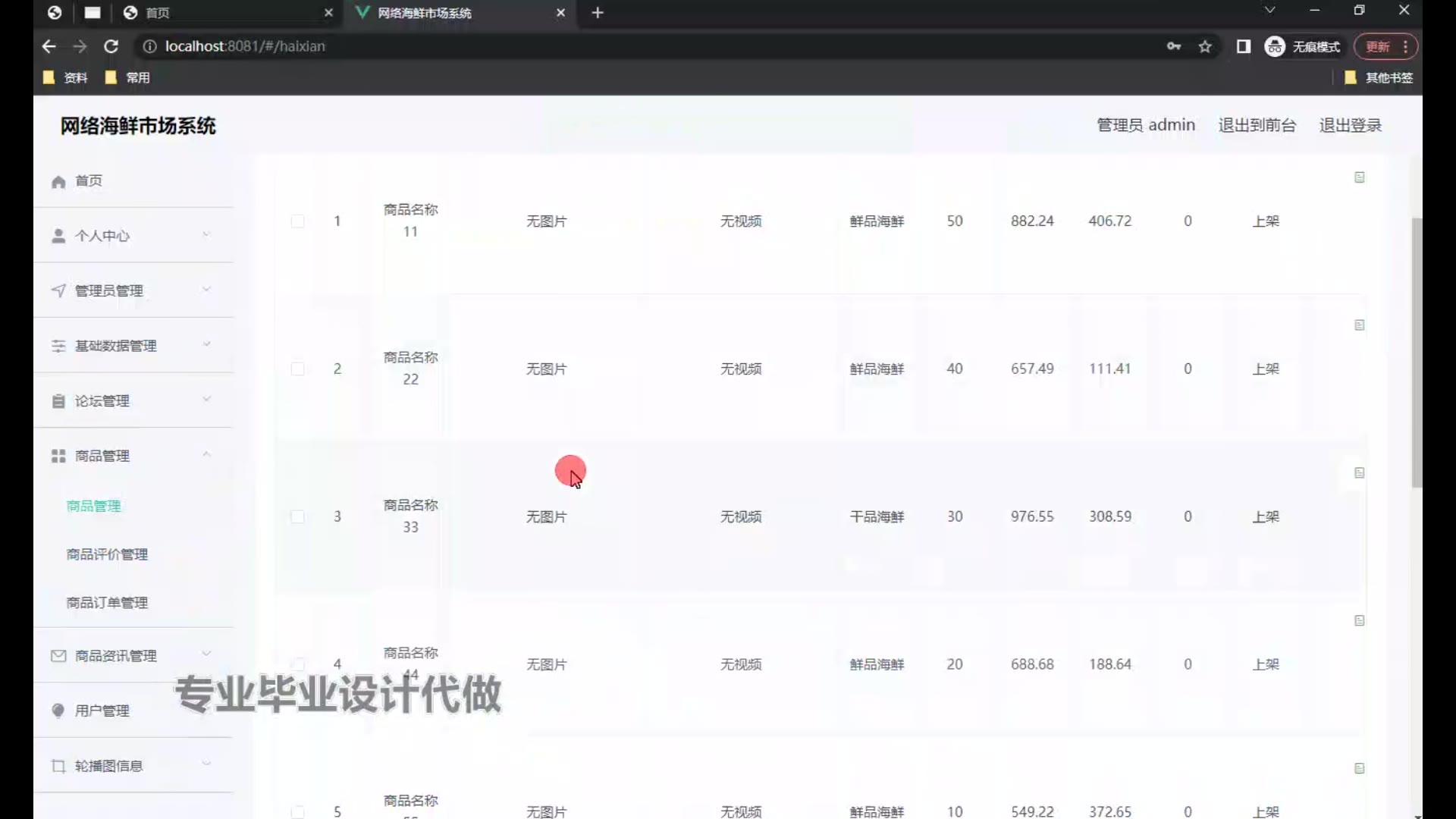The height and width of the screenshot is (819, 1456).
Task: Click the person icon for 个人中心
Action: (x=58, y=236)
